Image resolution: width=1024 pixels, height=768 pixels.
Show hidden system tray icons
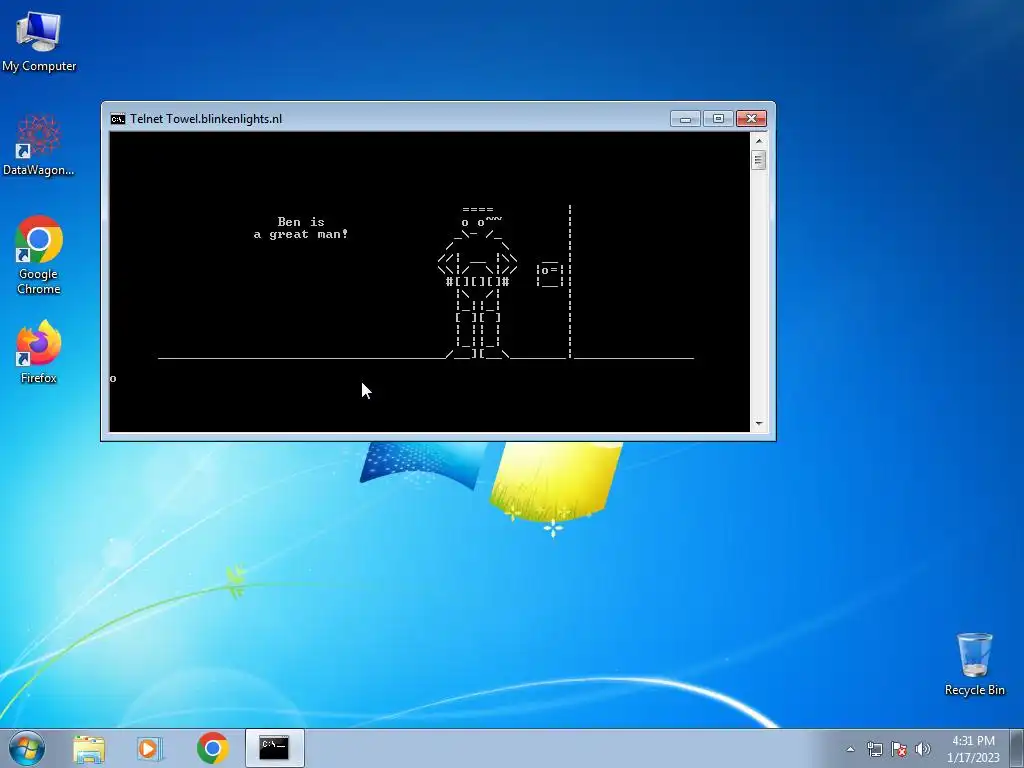[850, 749]
